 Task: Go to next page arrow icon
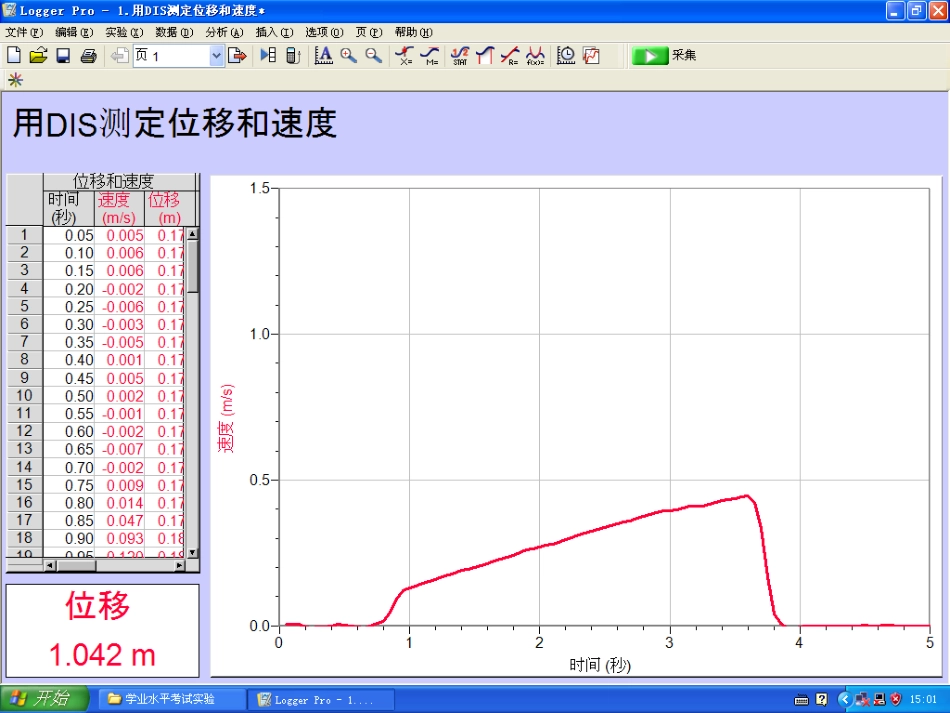click(237, 56)
